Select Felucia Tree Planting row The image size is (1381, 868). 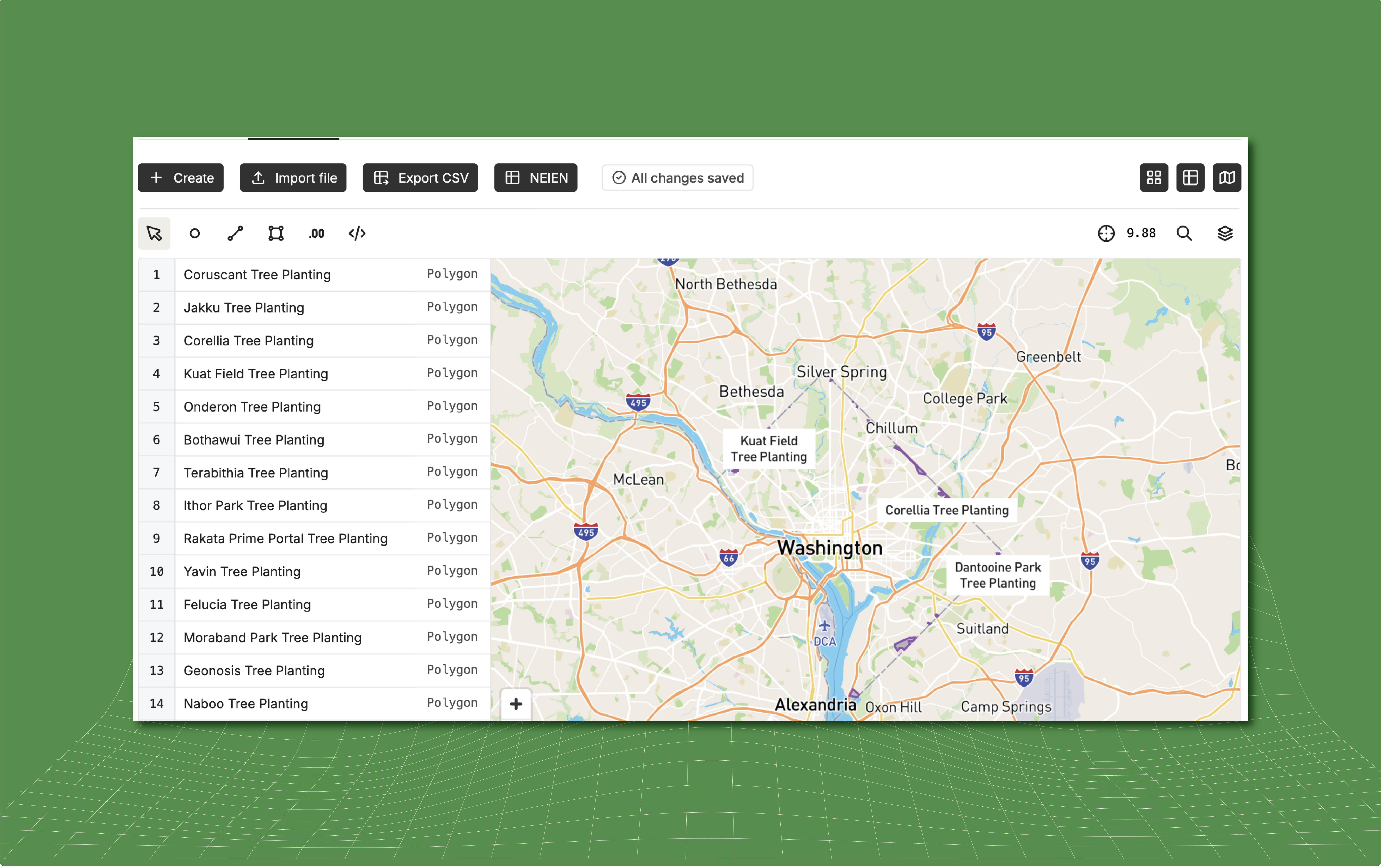point(314,605)
